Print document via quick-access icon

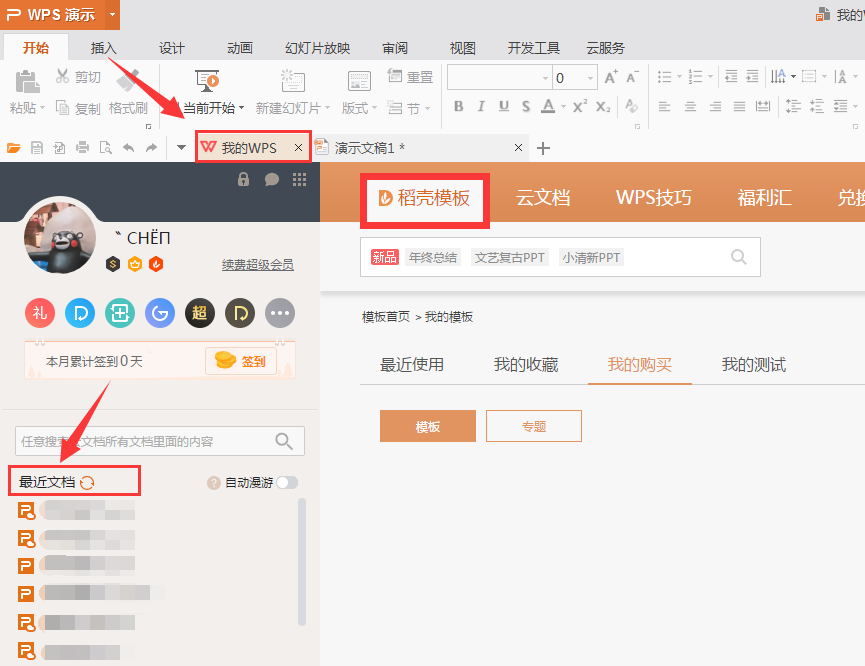(83, 147)
